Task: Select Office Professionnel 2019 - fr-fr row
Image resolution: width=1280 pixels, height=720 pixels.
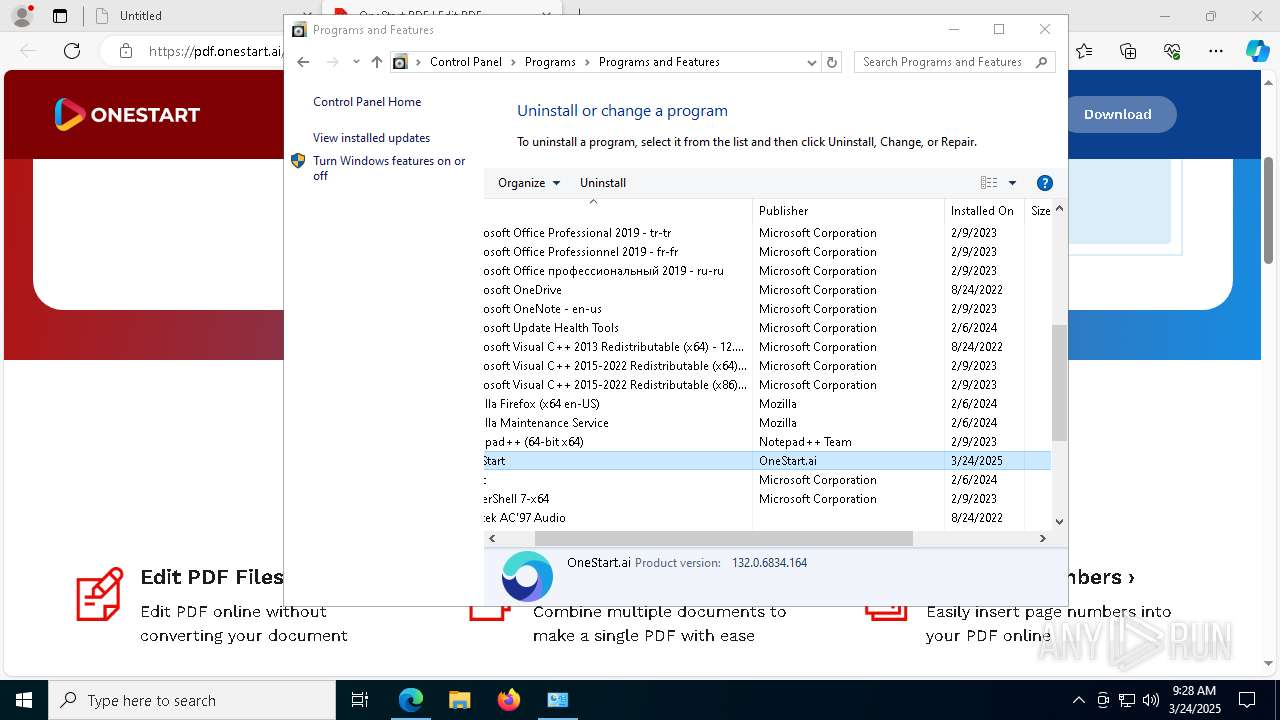Action: coord(767,252)
